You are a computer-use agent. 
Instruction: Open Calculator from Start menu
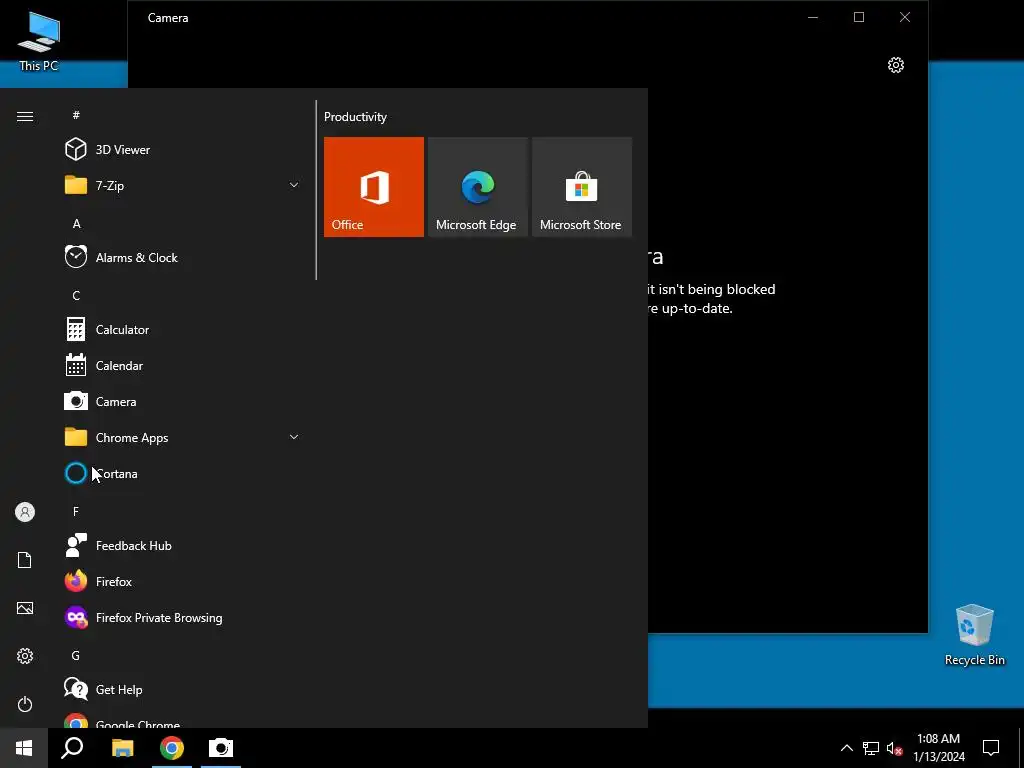coord(183,330)
